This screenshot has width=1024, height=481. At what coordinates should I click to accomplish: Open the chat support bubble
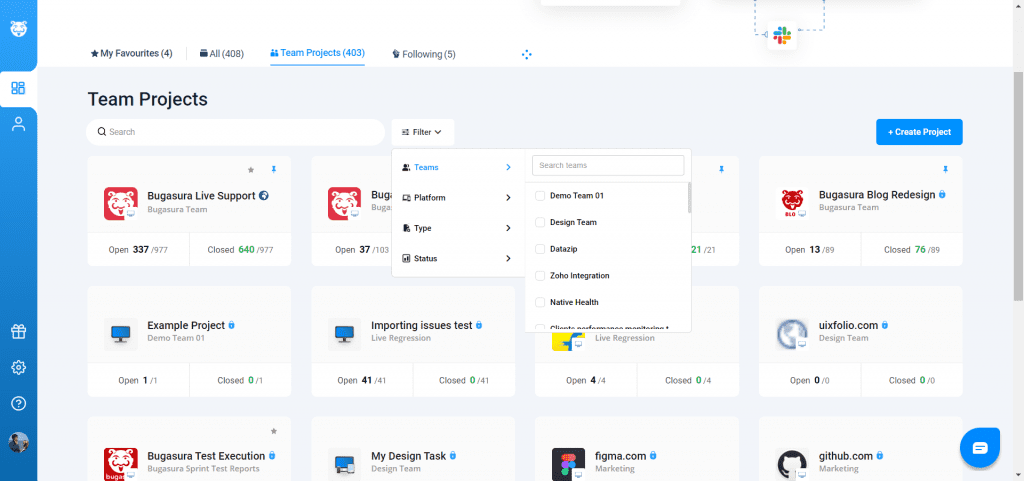click(980, 448)
